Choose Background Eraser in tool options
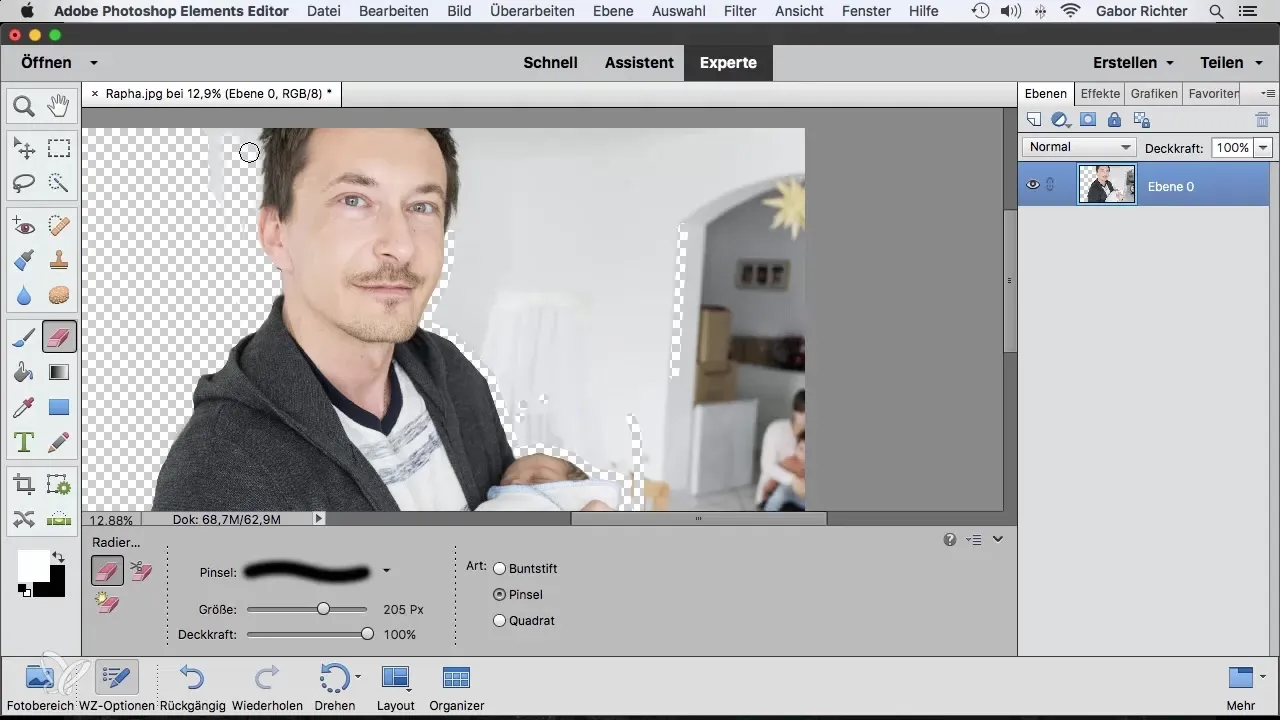Image resolution: width=1280 pixels, height=720 pixels. [x=141, y=571]
